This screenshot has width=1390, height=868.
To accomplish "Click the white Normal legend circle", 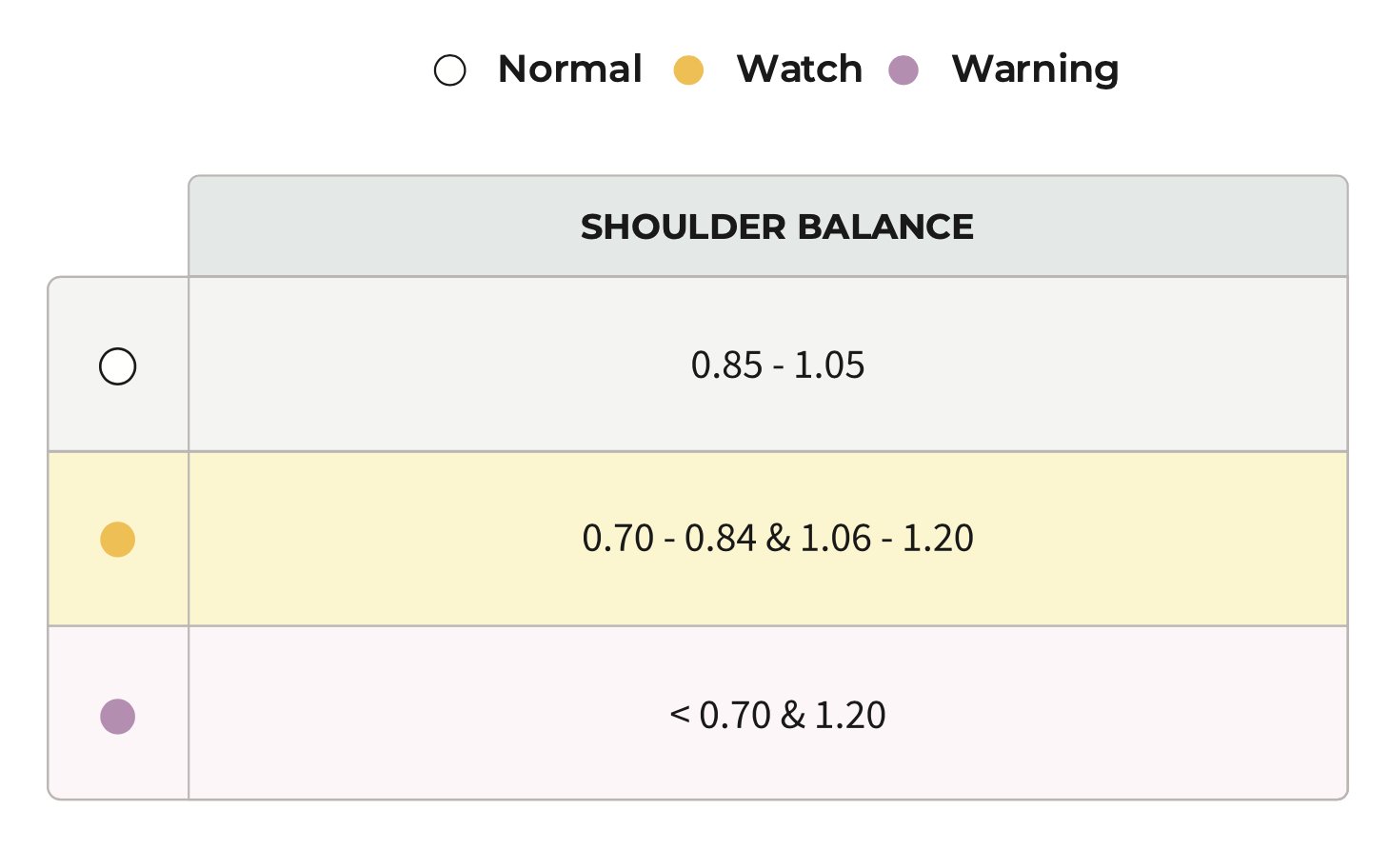I will tap(449, 70).
